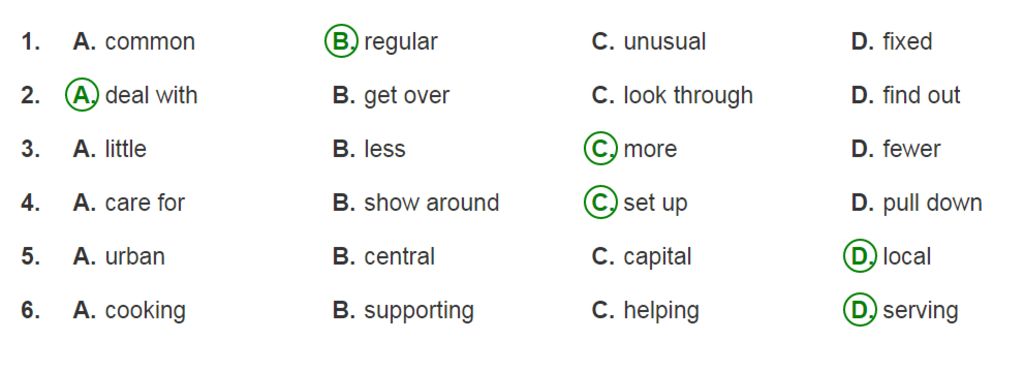The height and width of the screenshot is (372, 1024).
Task: Select circled answer B 'regular' for question 1
Action: tap(381, 41)
